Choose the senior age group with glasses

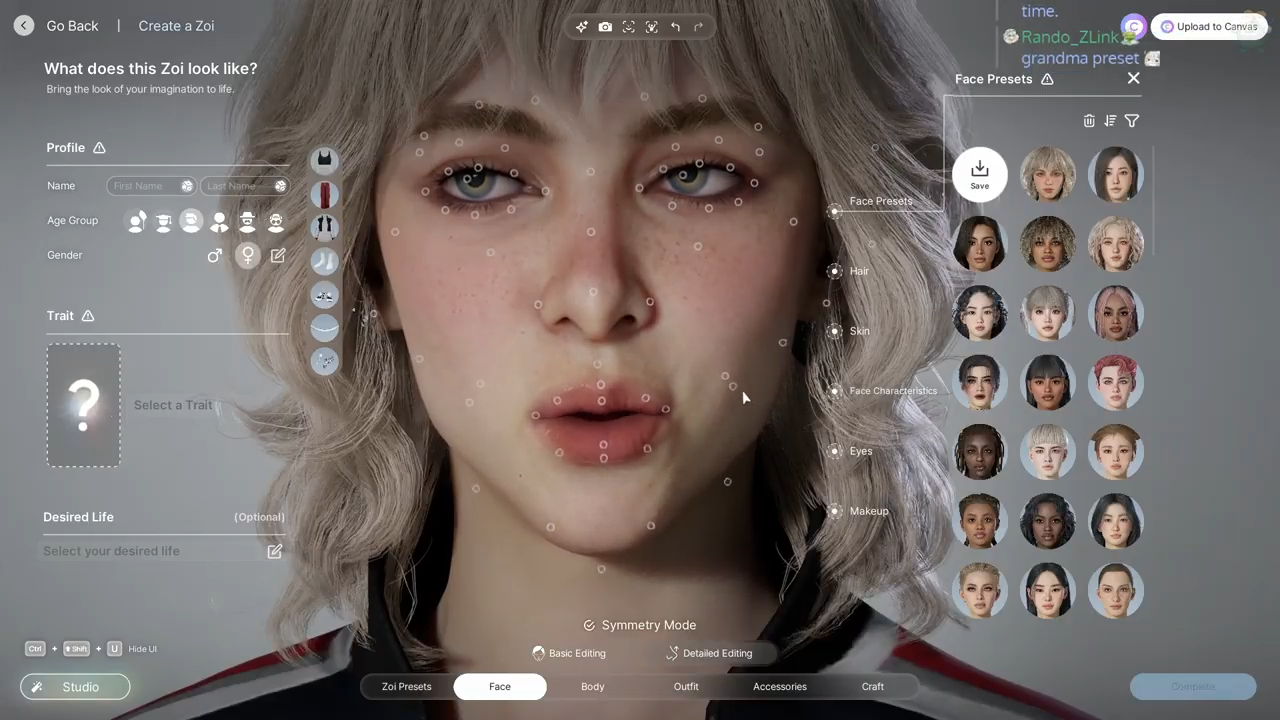pyautogui.click(x=275, y=221)
